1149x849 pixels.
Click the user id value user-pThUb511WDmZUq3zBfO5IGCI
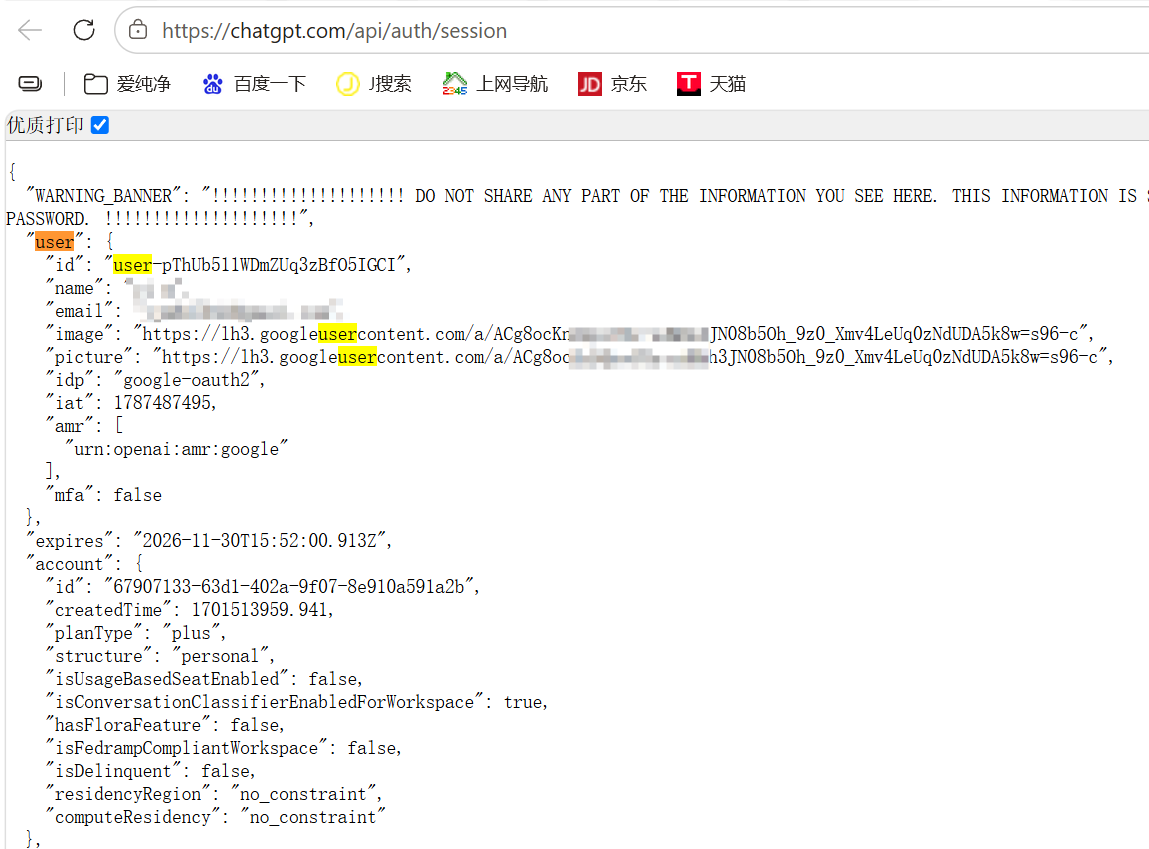pyautogui.click(x=255, y=264)
